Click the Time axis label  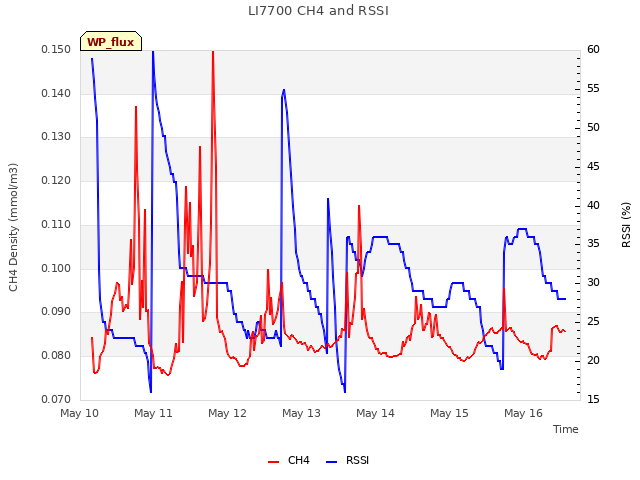point(566,429)
